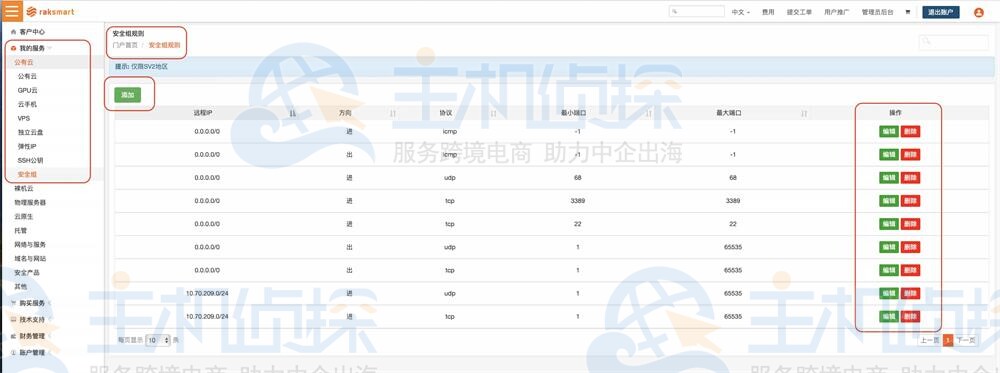The width and height of the screenshot is (1000, 373).
Task: Open 弹性IP in the sidebar
Action: 27,146
